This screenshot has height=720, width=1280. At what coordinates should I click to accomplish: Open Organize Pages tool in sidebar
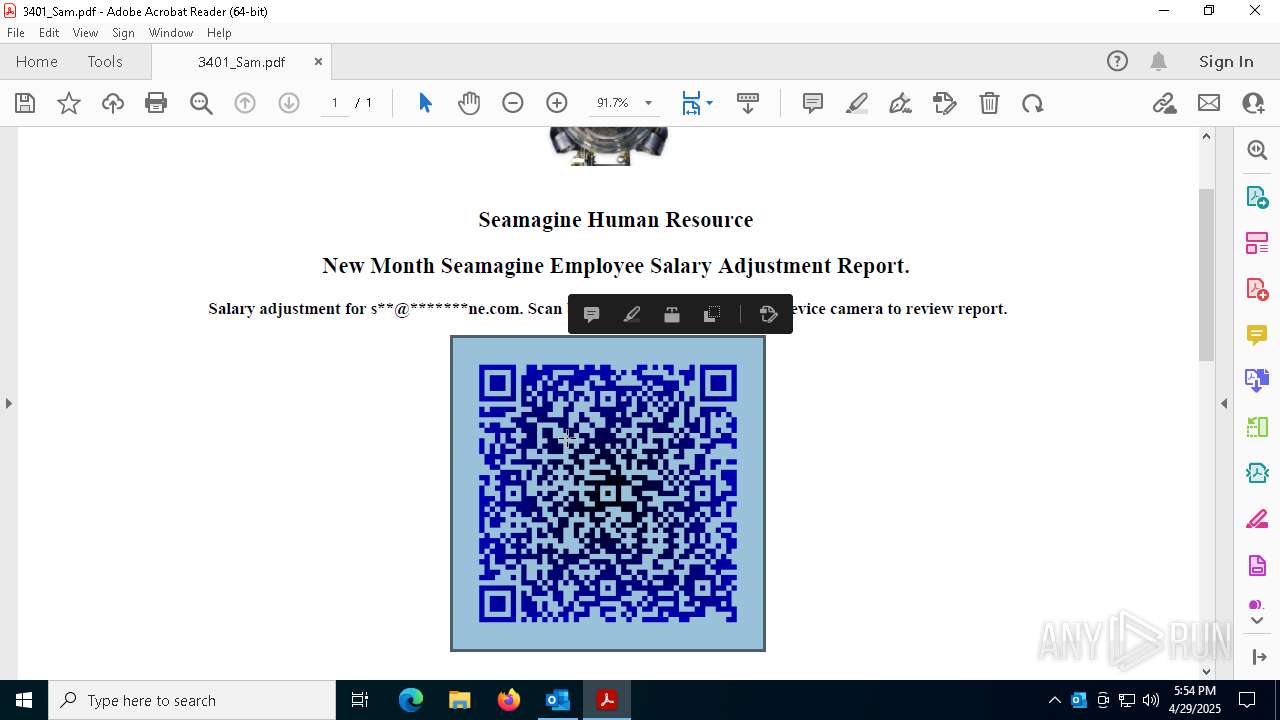click(1257, 243)
